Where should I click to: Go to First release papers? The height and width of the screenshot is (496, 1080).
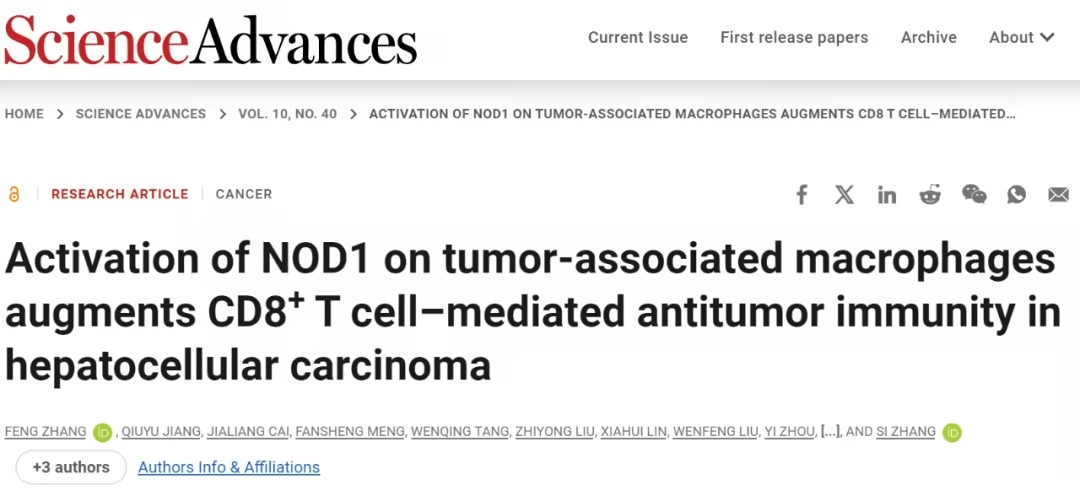tap(794, 37)
